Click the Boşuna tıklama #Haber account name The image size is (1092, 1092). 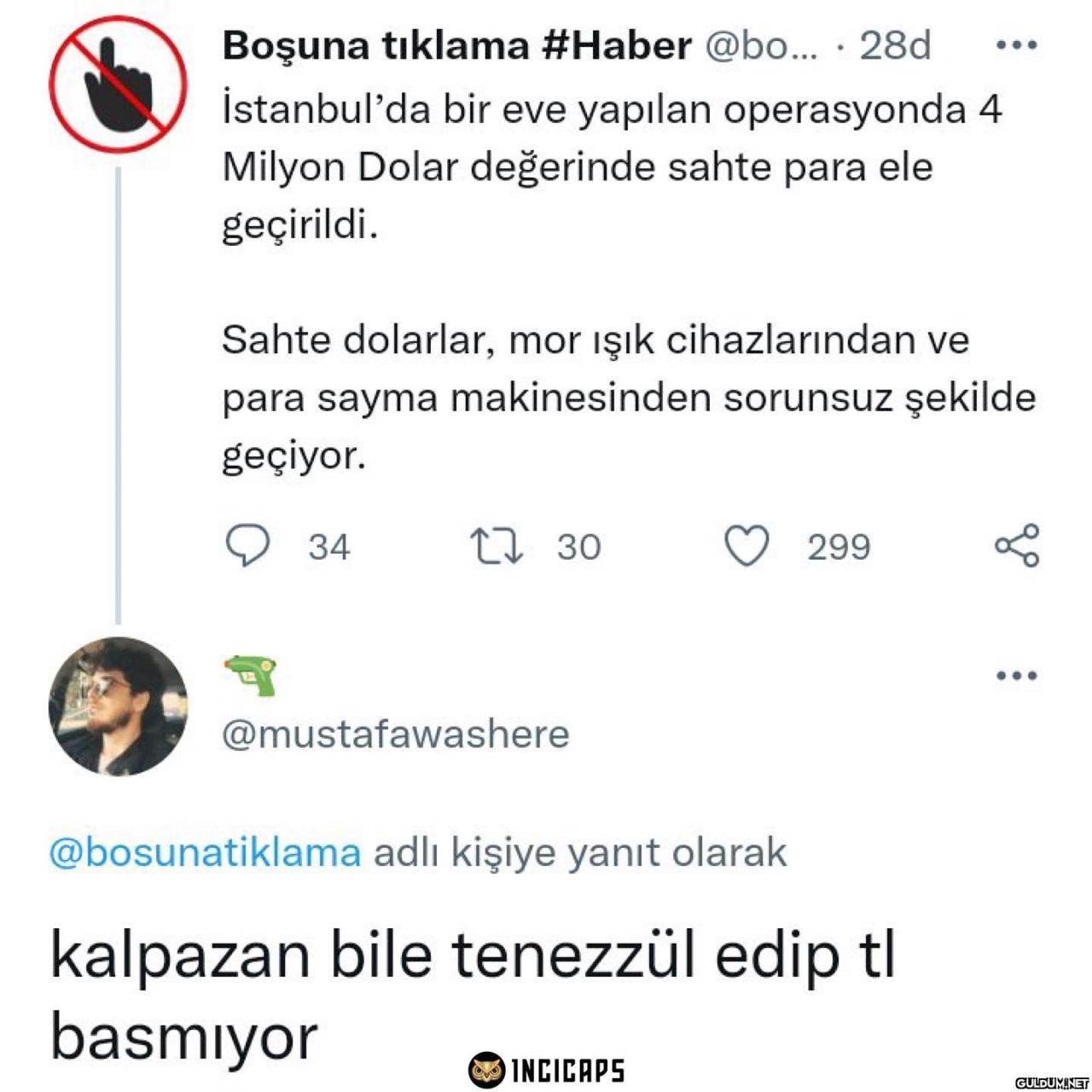coord(456,45)
